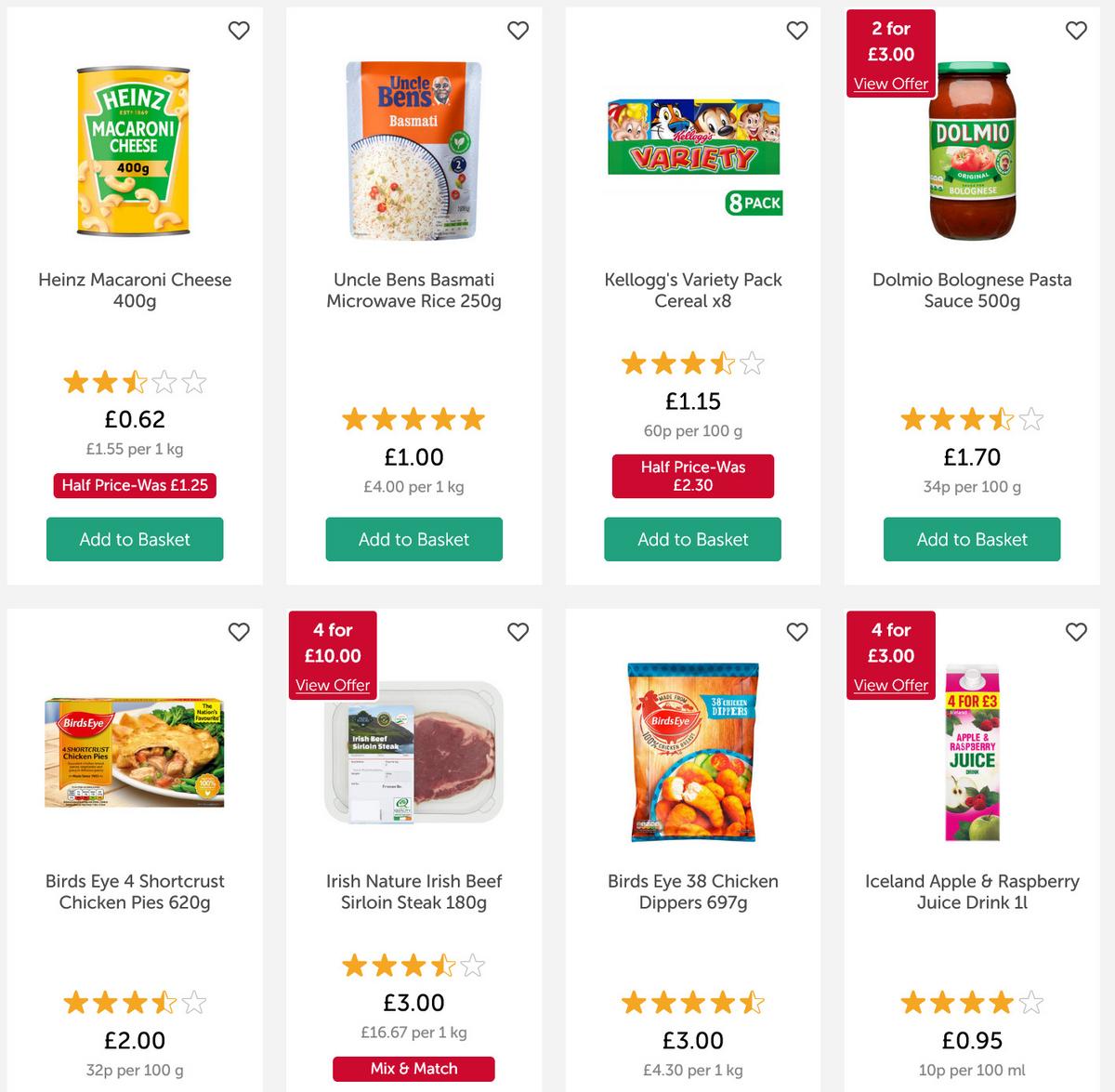Add Kellogg's Variety Pack to basket
This screenshot has height=1092, width=1115.
(692, 539)
